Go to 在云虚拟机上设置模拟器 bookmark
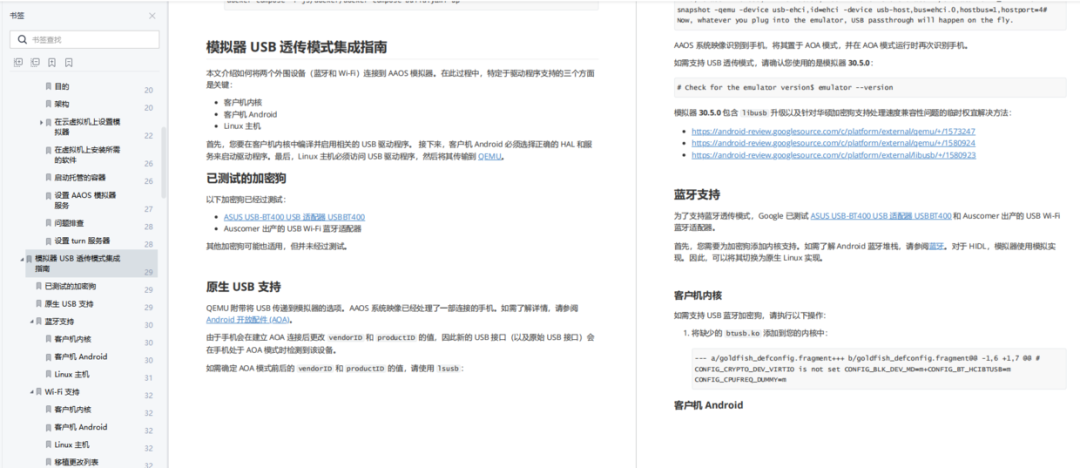The height and width of the screenshot is (468, 1080). 87,127
